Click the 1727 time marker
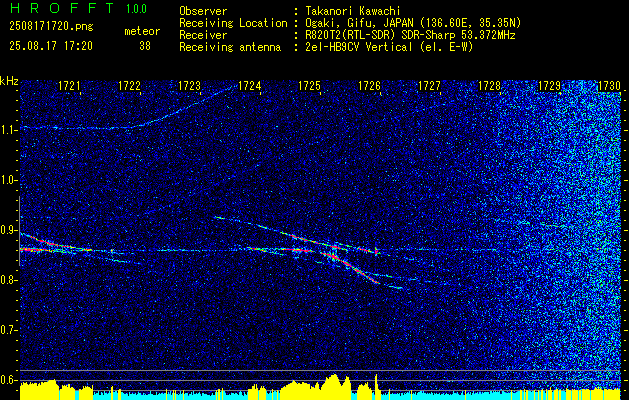 [429, 85]
